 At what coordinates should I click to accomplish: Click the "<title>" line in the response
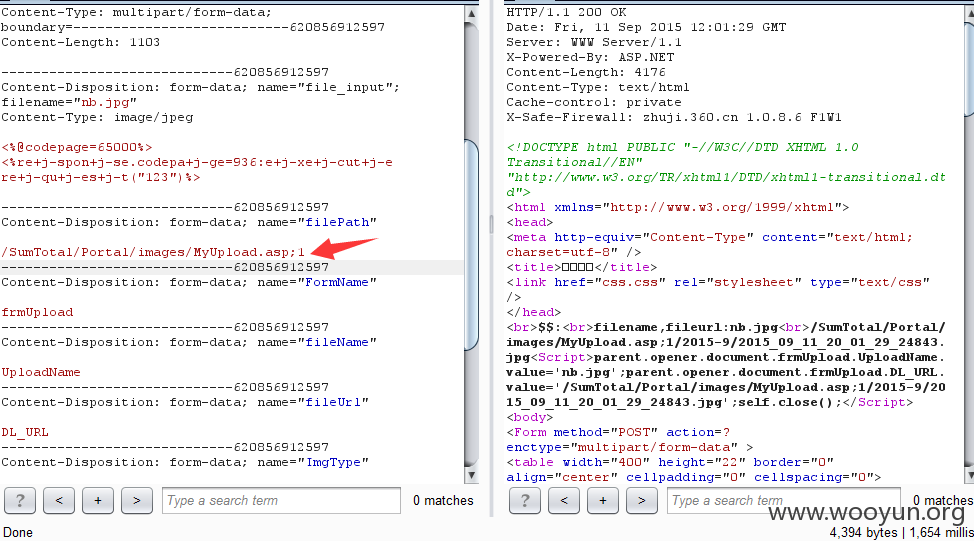(x=581, y=267)
